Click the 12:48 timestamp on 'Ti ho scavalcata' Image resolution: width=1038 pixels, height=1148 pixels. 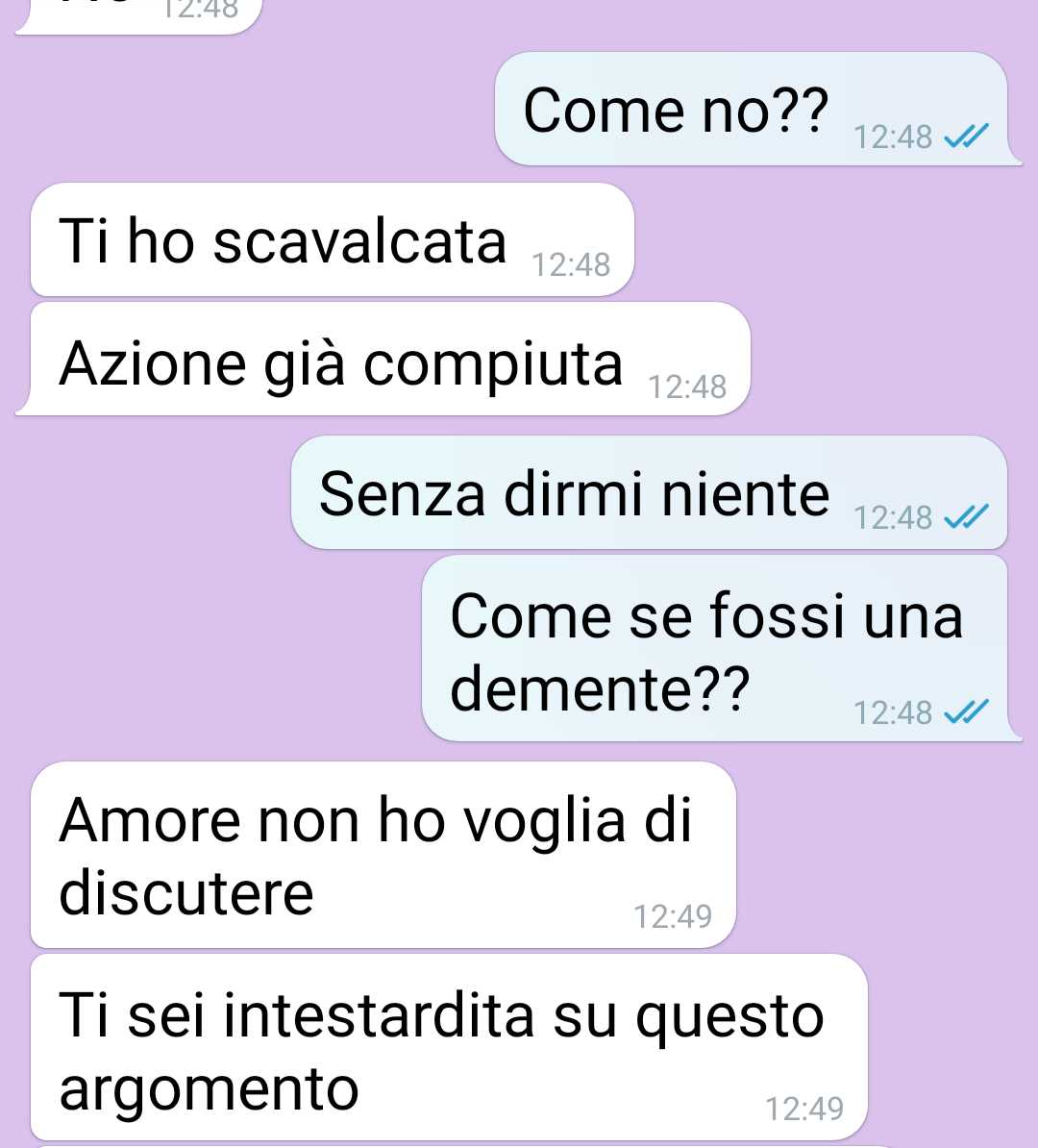tap(571, 265)
